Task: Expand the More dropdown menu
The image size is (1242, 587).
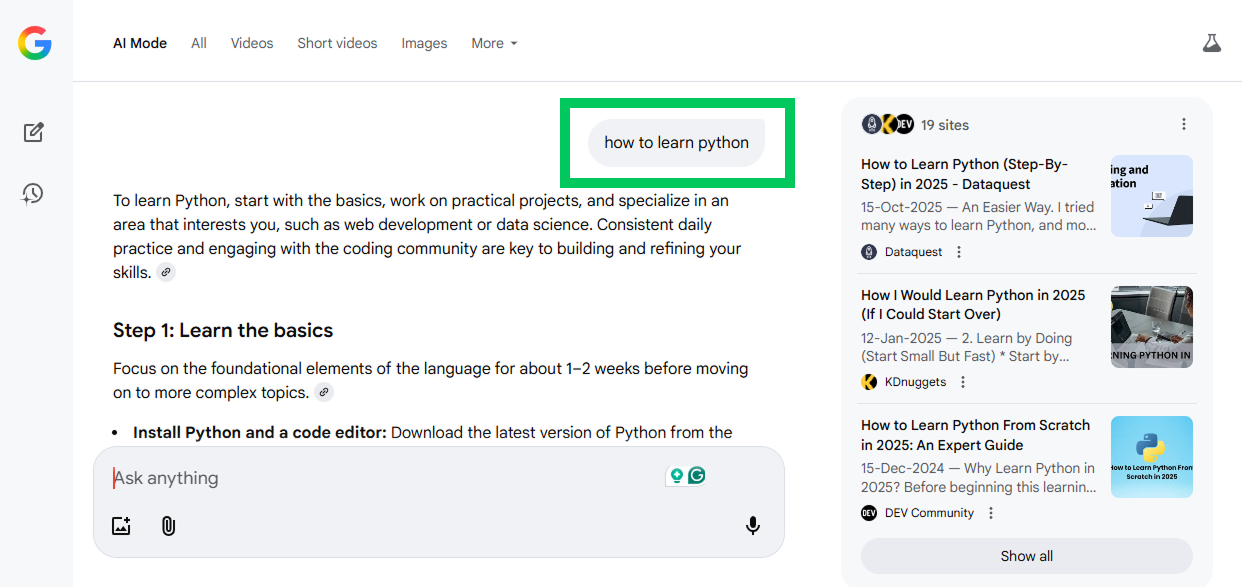Action: [x=494, y=43]
